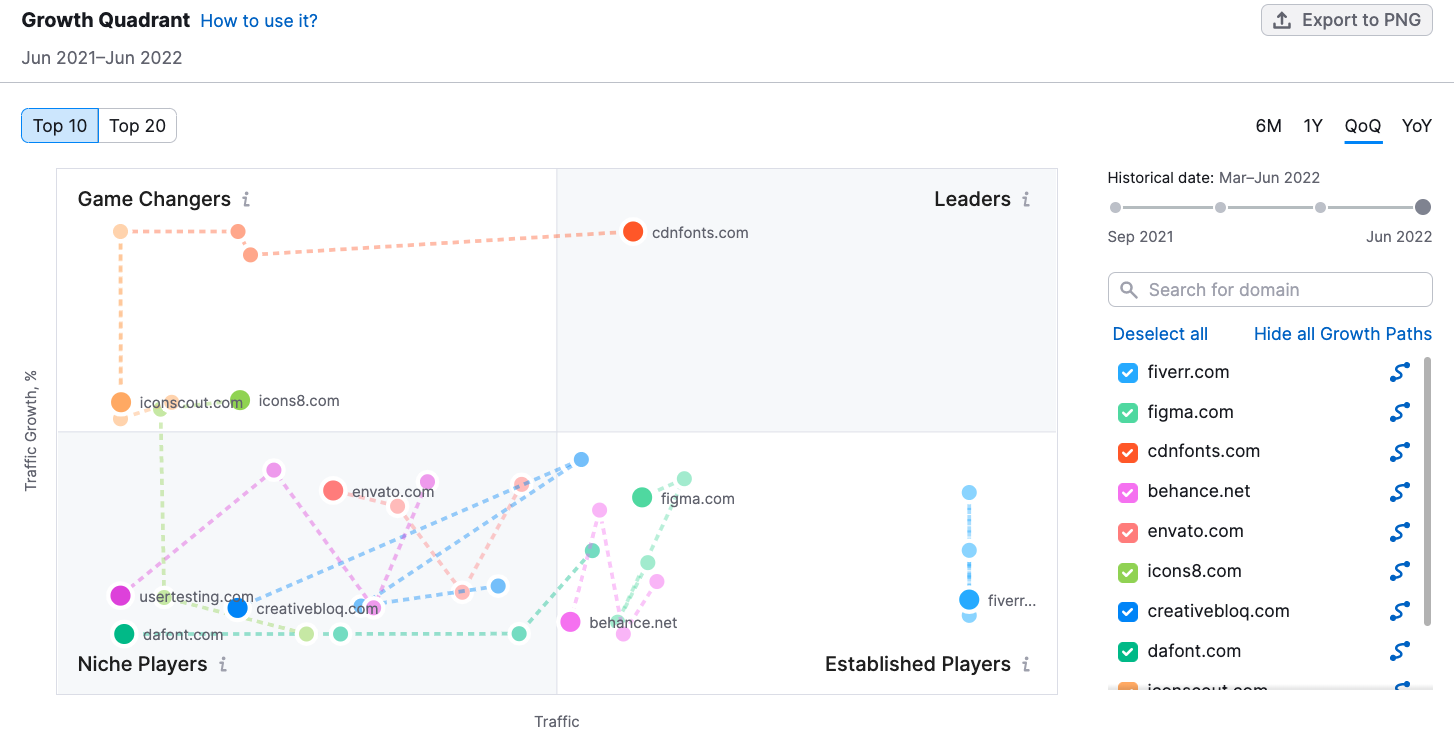This screenshot has width=1454, height=745.
Task: Show the Niche Players info tooltip icon
Action: click(223, 664)
